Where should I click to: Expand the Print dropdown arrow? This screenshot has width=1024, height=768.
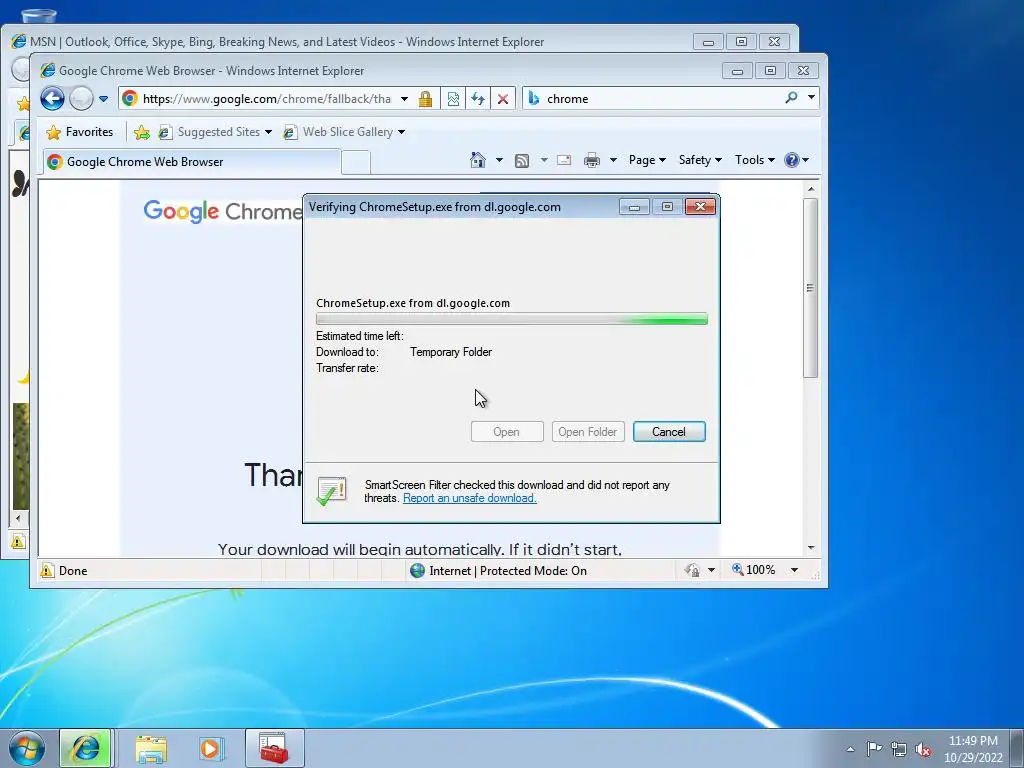613,160
